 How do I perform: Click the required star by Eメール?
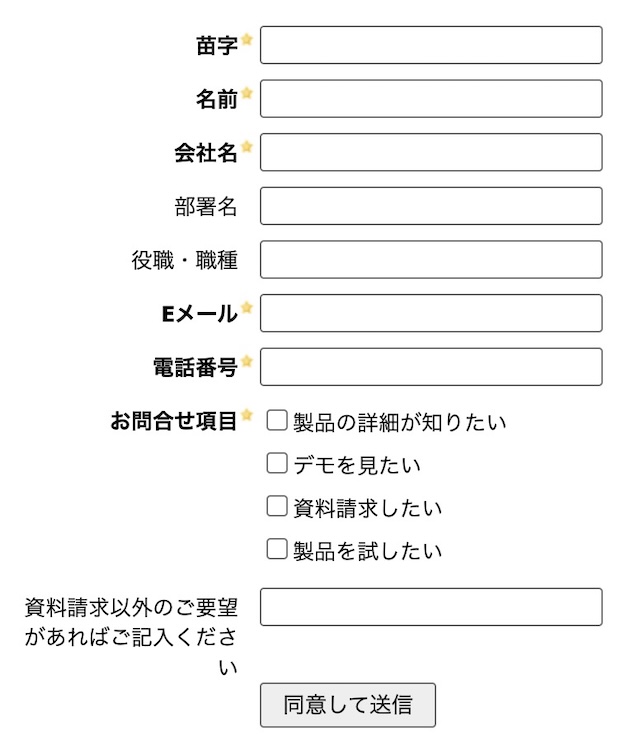click(x=247, y=308)
